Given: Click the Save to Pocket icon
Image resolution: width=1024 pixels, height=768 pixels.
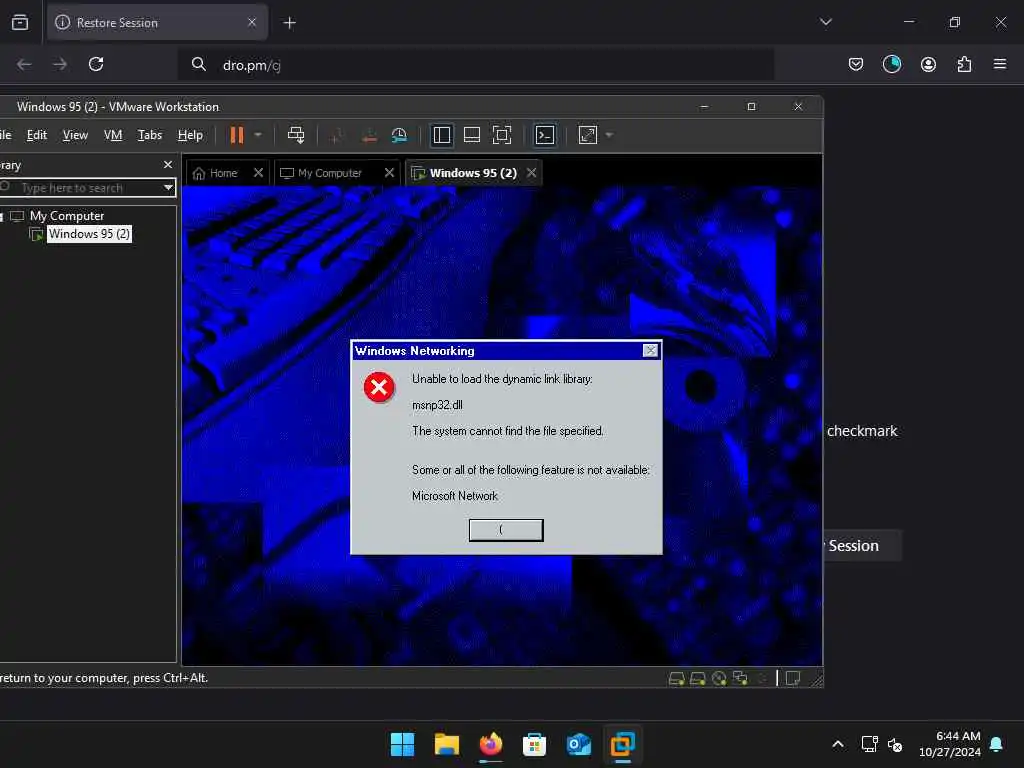Looking at the screenshot, I should pos(856,64).
